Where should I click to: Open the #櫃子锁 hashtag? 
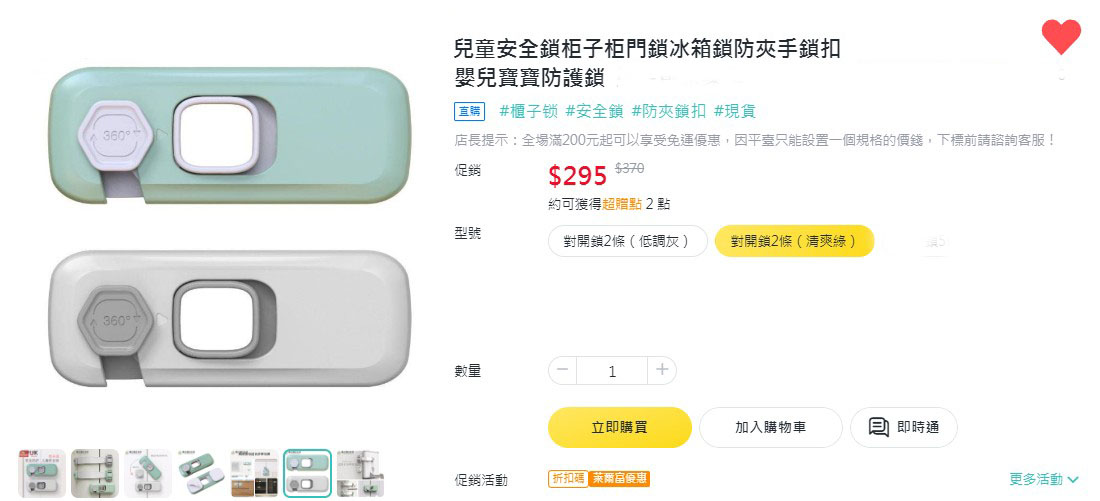527,111
